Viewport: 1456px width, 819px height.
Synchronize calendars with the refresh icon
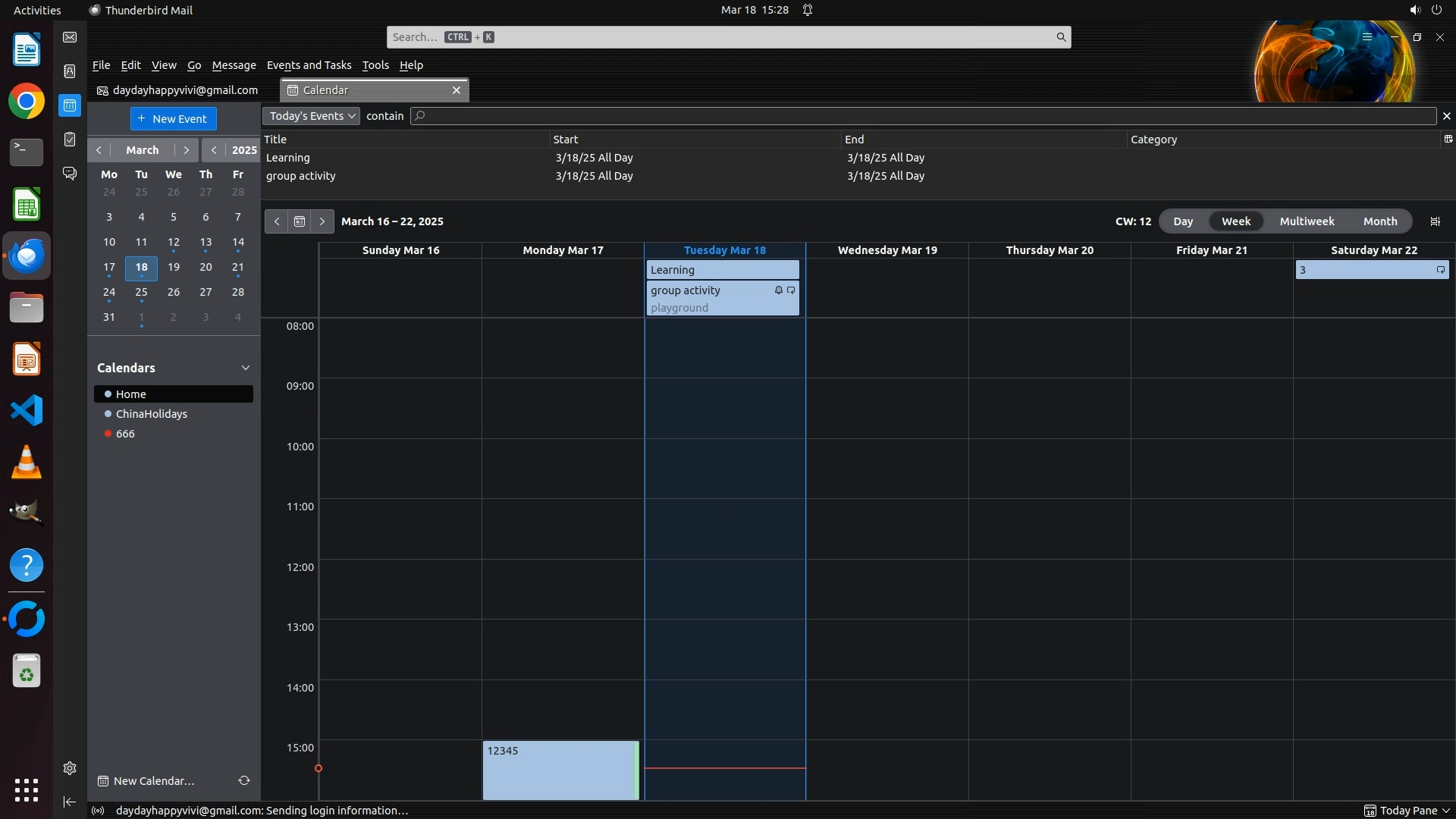244,780
